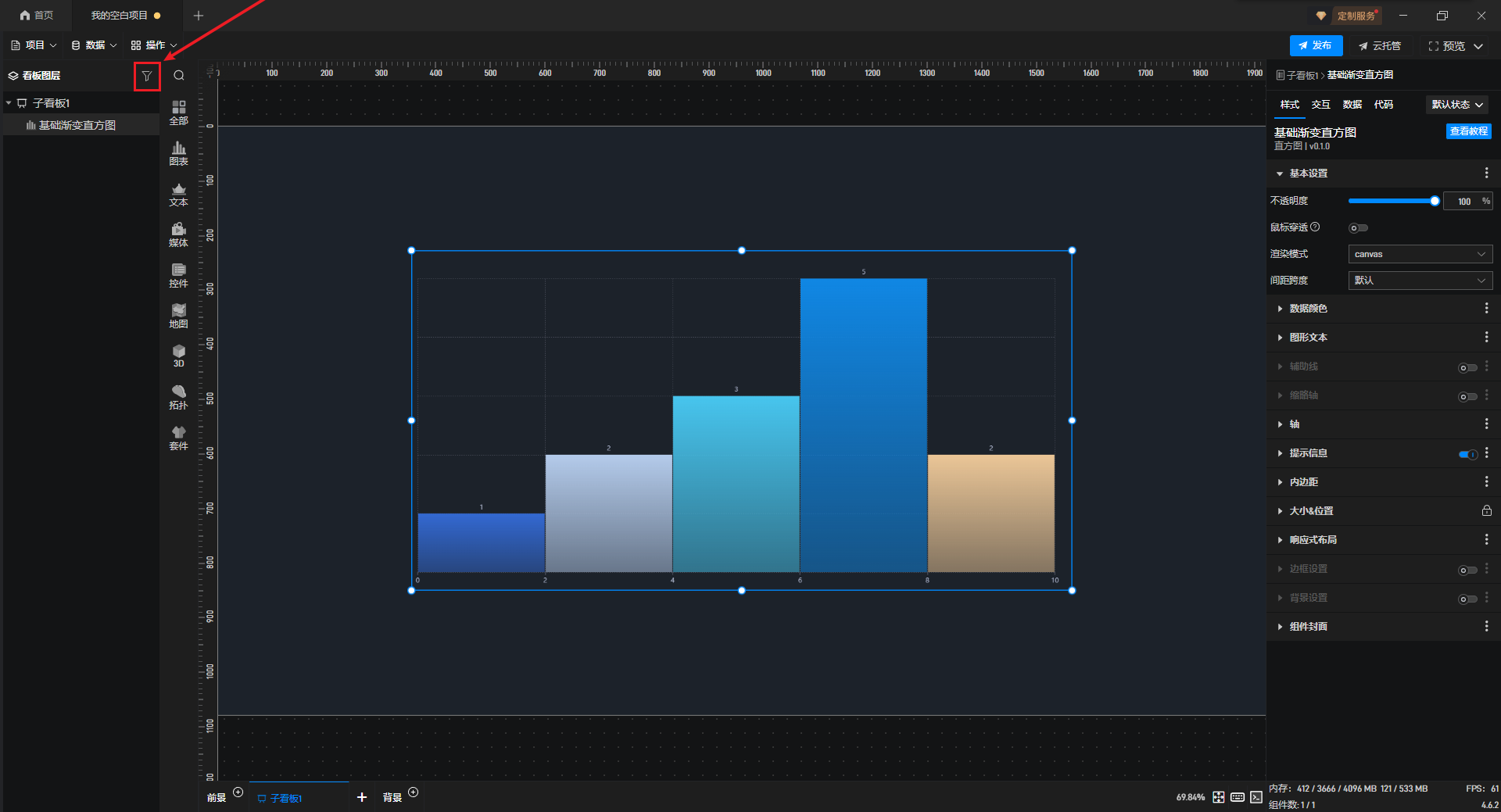This screenshot has width=1501, height=812.
Task: Switch to the 交互 tab
Action: click(x=1320, y=105)
